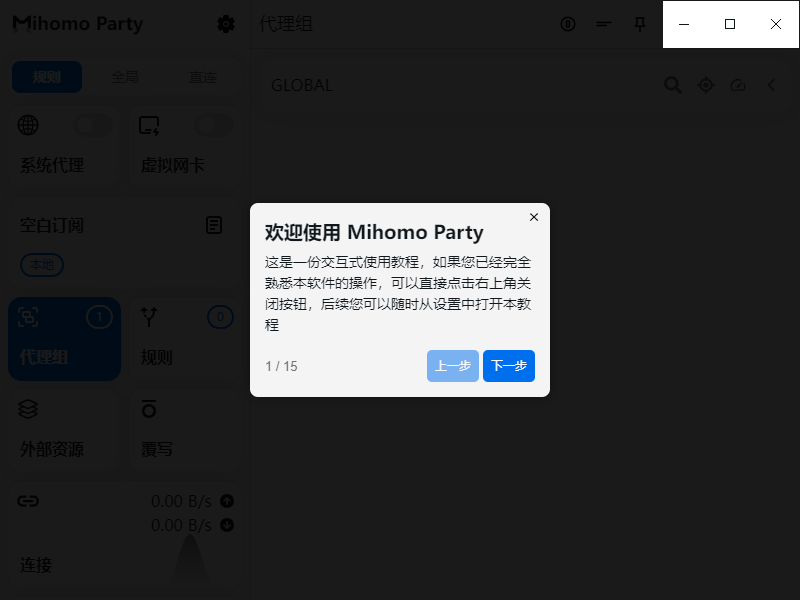The height and width of the screenshot is (600, 800).
Task: Switch to the 全局 mode tab
Action: click(x=125, y=77)
